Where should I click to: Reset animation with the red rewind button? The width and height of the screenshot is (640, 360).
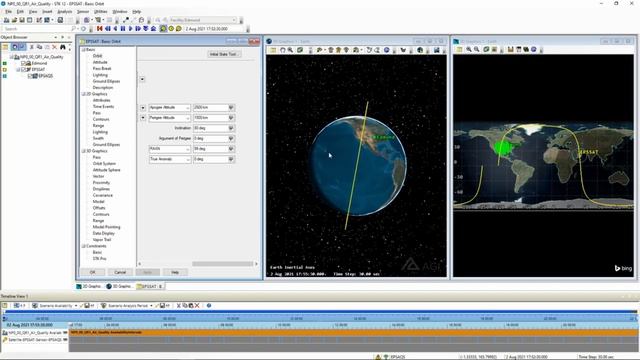pos(100,29)
